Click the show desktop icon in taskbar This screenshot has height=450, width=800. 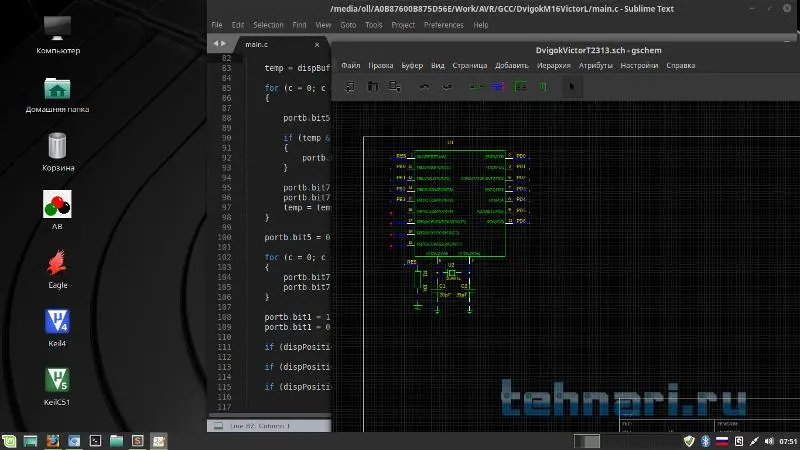click(x=31, y=441)
